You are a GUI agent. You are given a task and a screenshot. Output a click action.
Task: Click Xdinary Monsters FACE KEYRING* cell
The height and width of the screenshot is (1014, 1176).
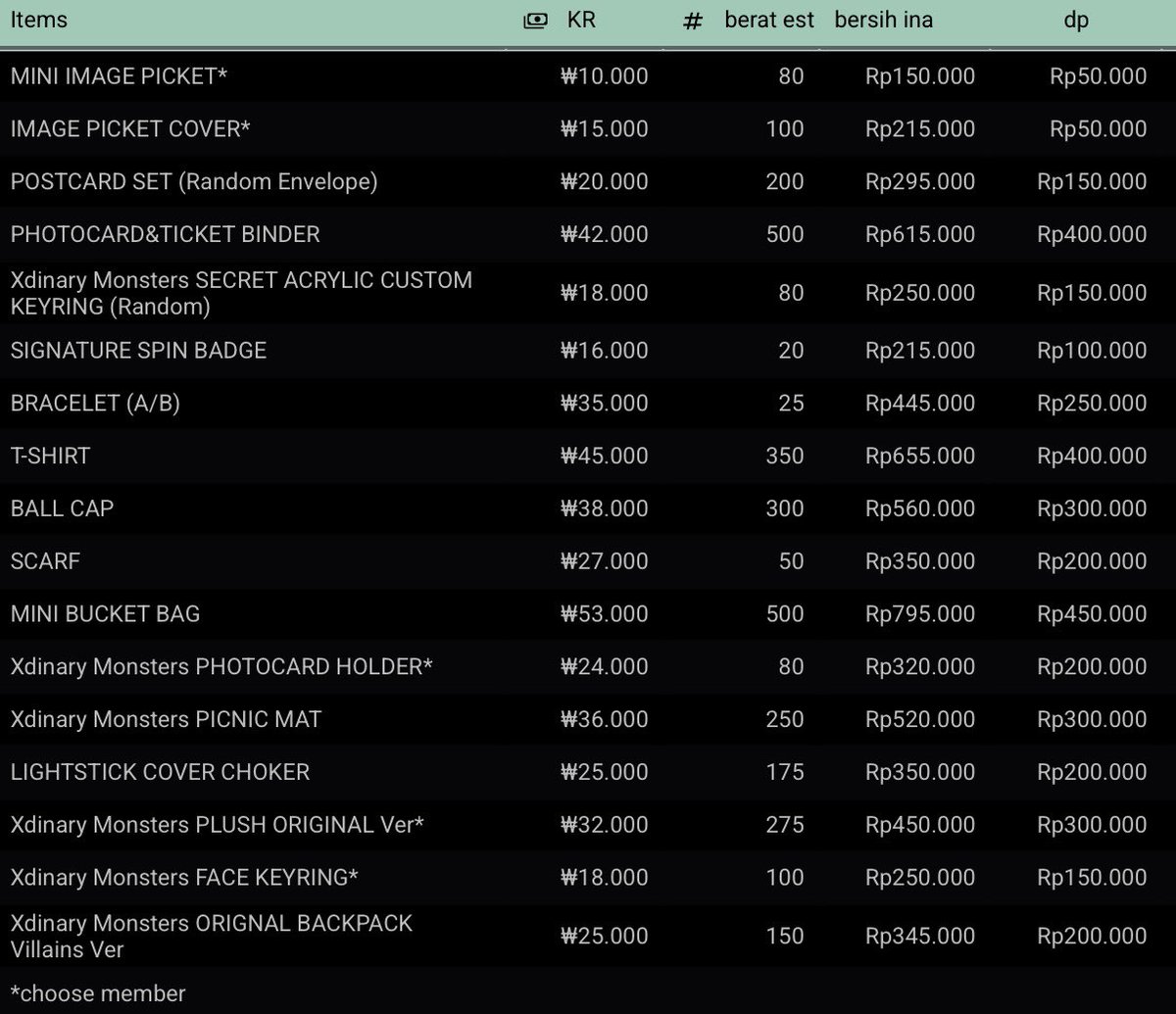tap(184, 879)
